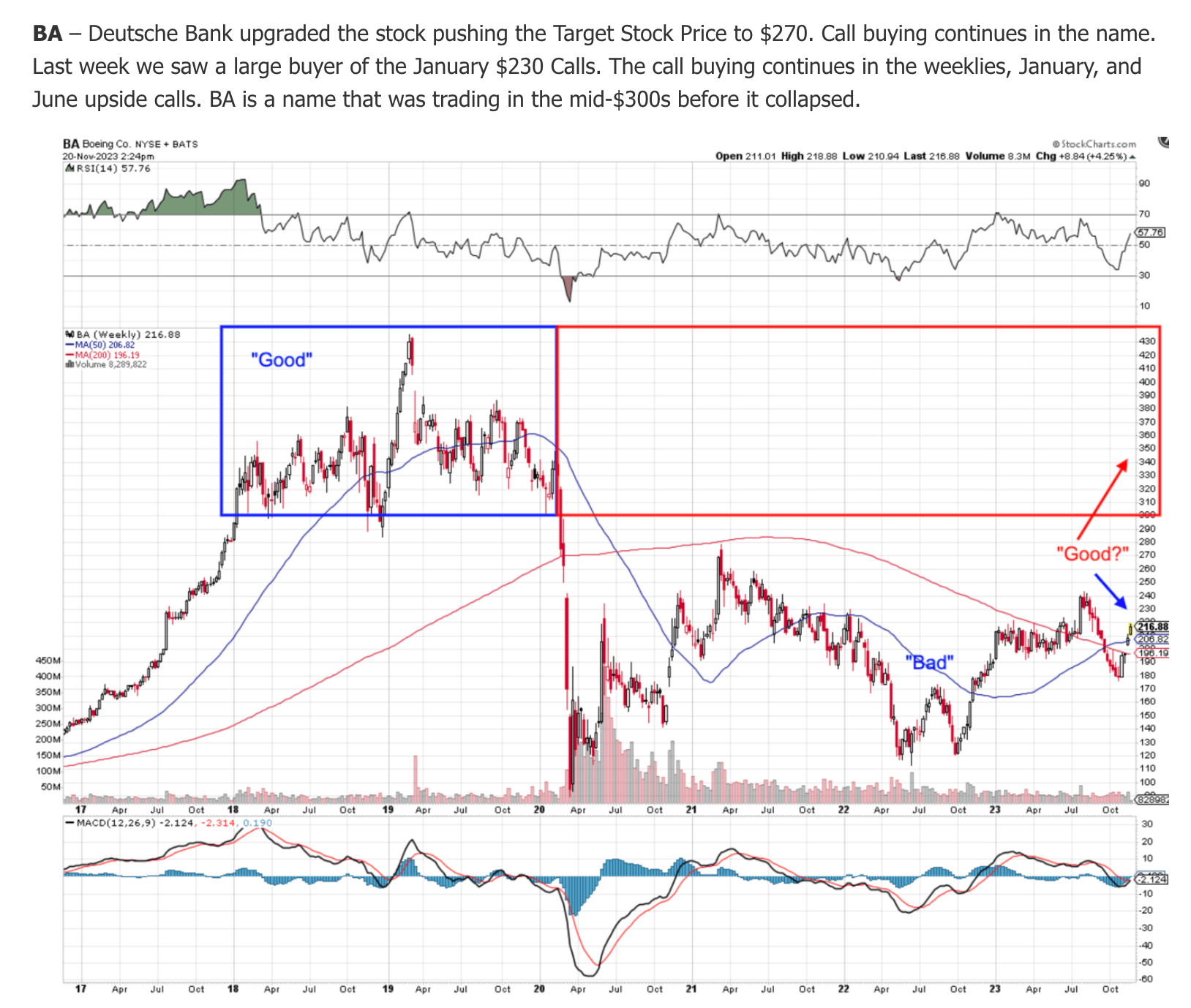Click the 'BA (Weekly) 216.88' legend entry

(128, 334)
